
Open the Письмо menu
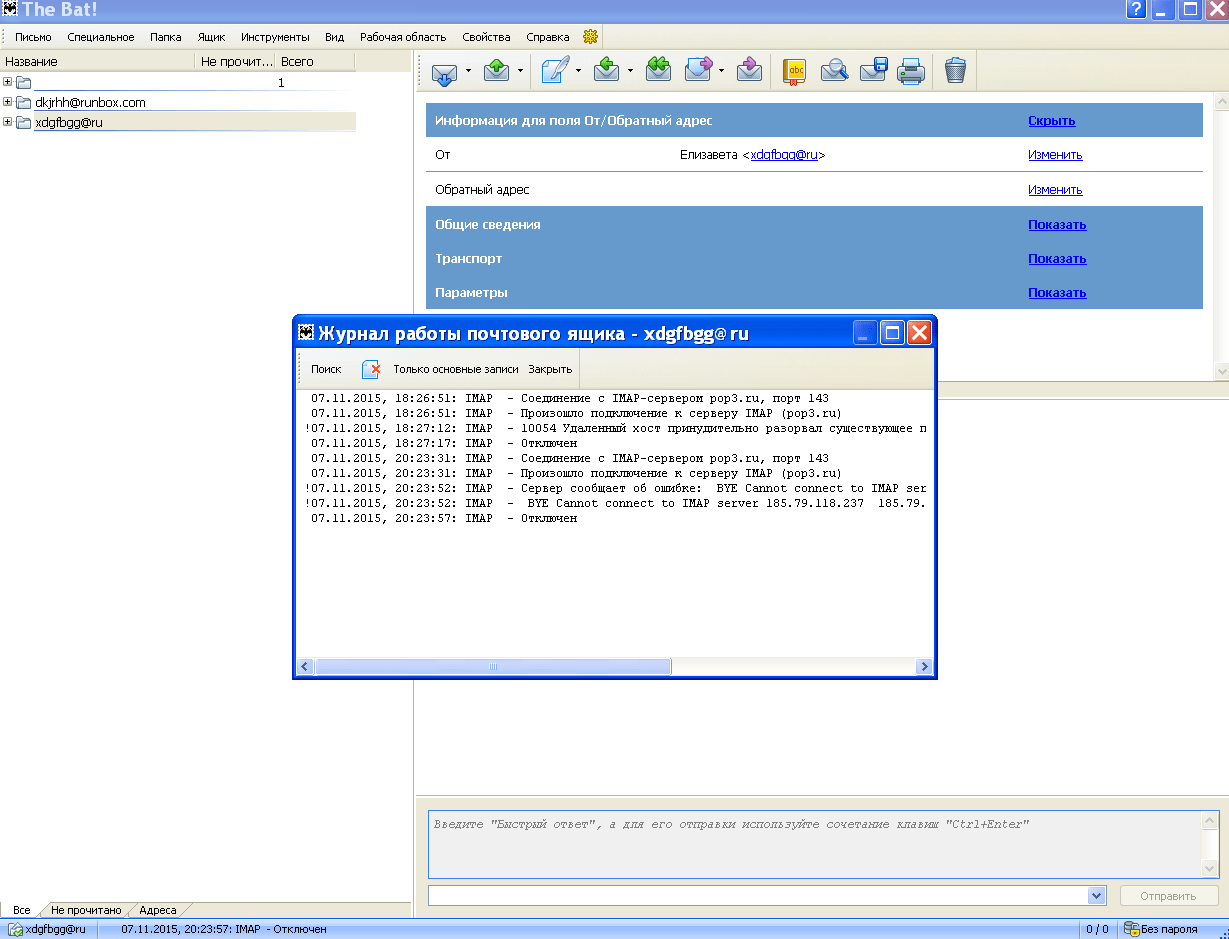point(33,37)
